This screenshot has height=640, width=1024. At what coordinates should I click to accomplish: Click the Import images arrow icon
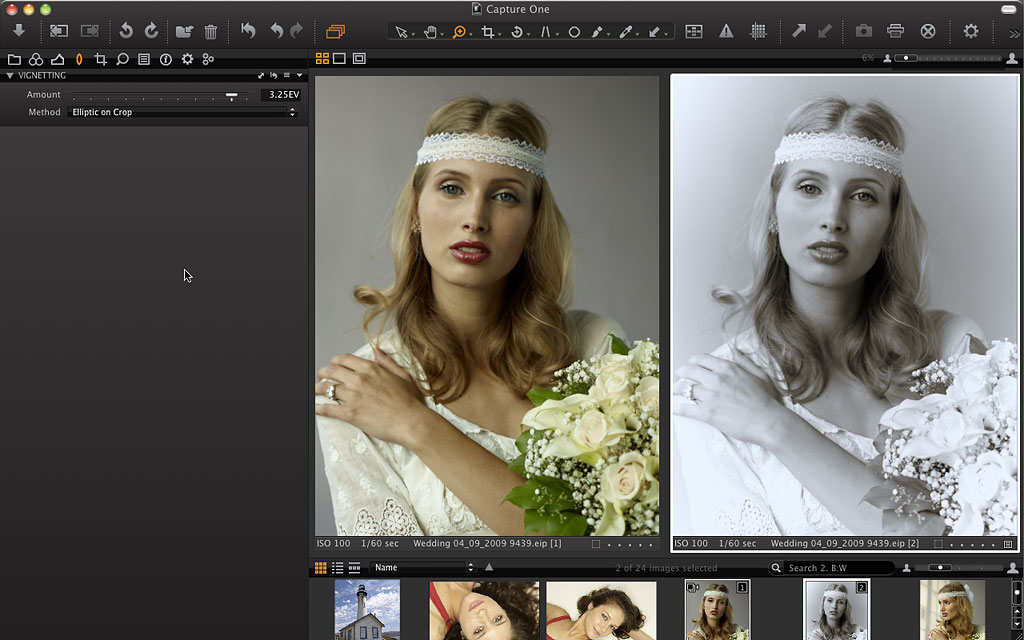coord(18,31)
